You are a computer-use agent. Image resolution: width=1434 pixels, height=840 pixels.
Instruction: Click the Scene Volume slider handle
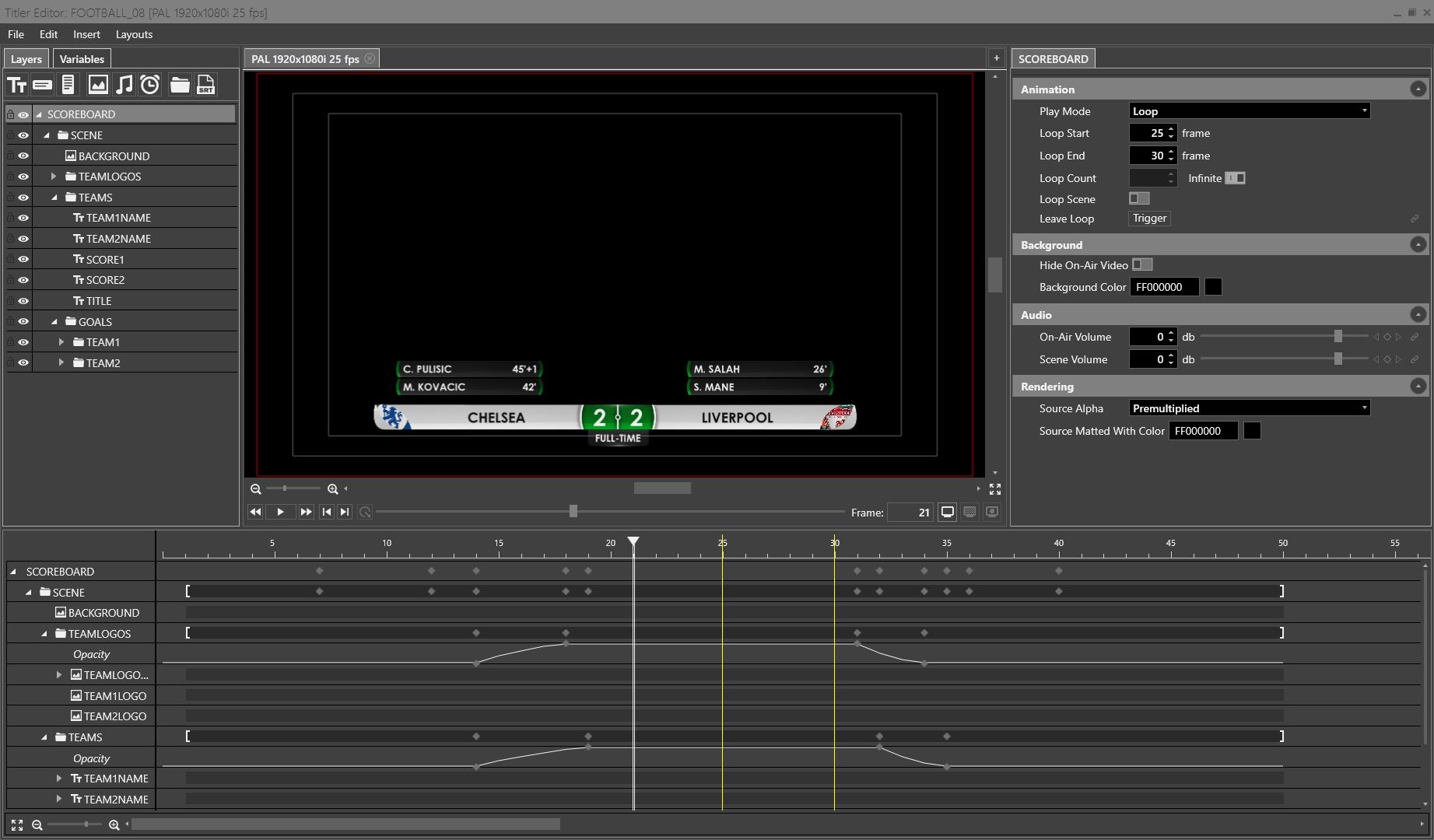(x=1338, y=359)
